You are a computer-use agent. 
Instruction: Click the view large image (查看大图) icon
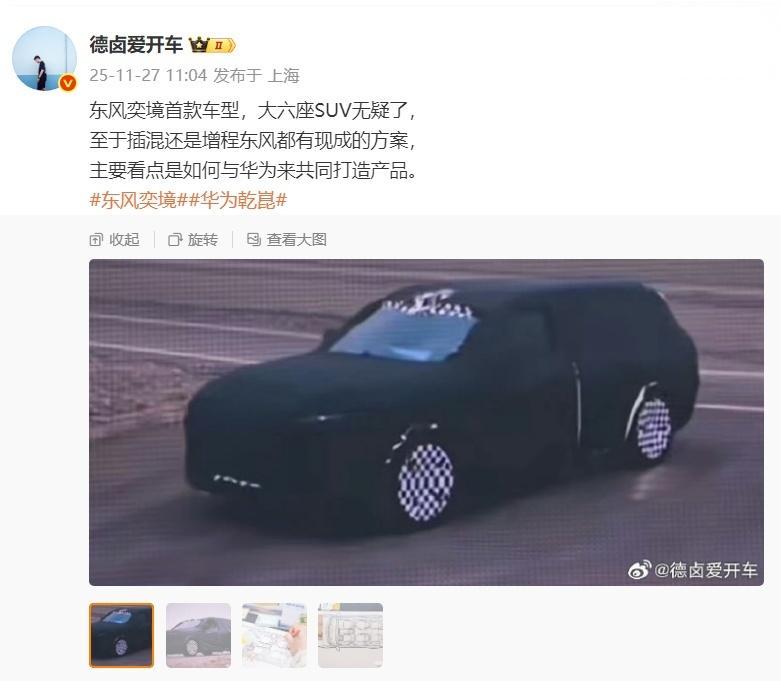[x=254, y=240]
